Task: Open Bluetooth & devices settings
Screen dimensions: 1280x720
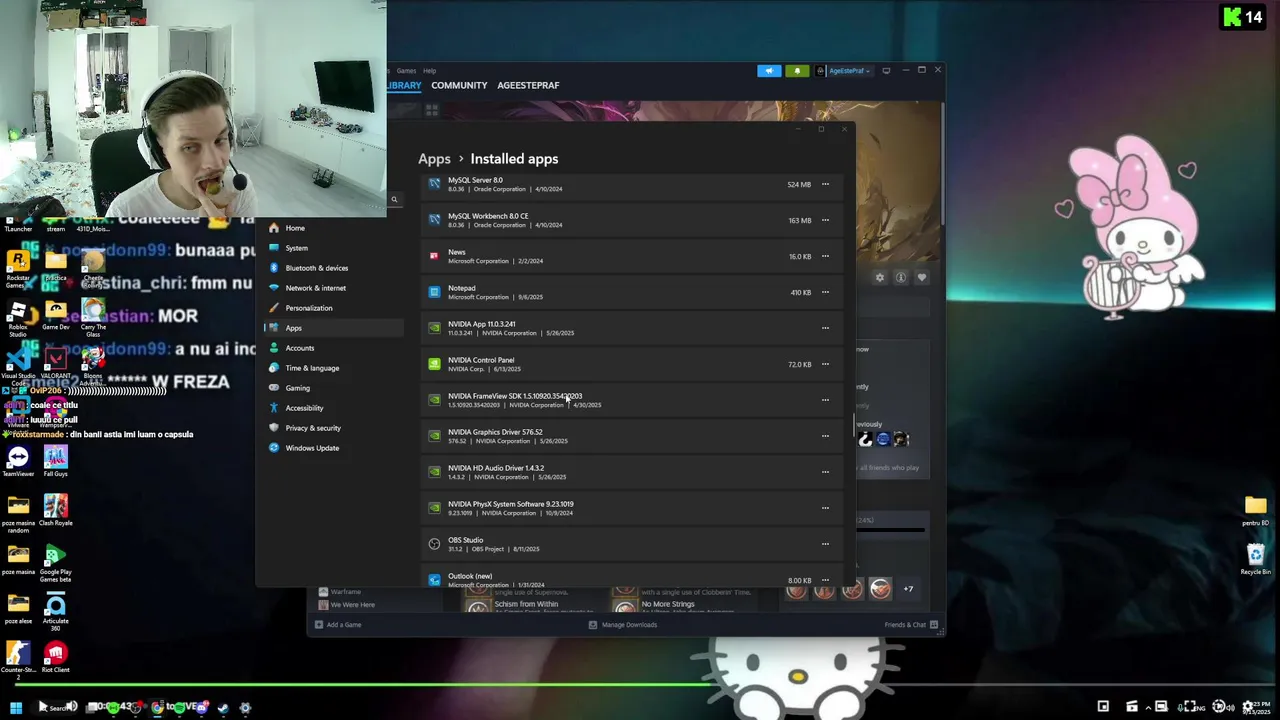Action: coord(334,268)
